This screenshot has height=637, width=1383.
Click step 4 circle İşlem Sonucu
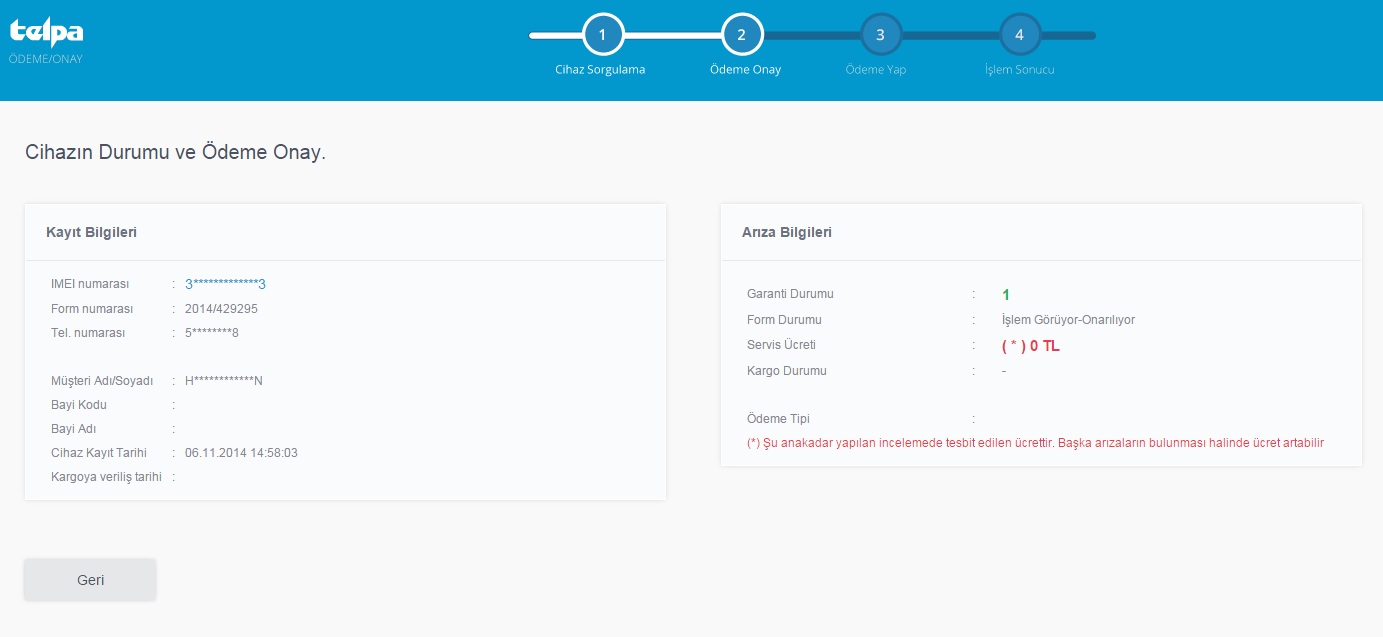(1019, 35)
